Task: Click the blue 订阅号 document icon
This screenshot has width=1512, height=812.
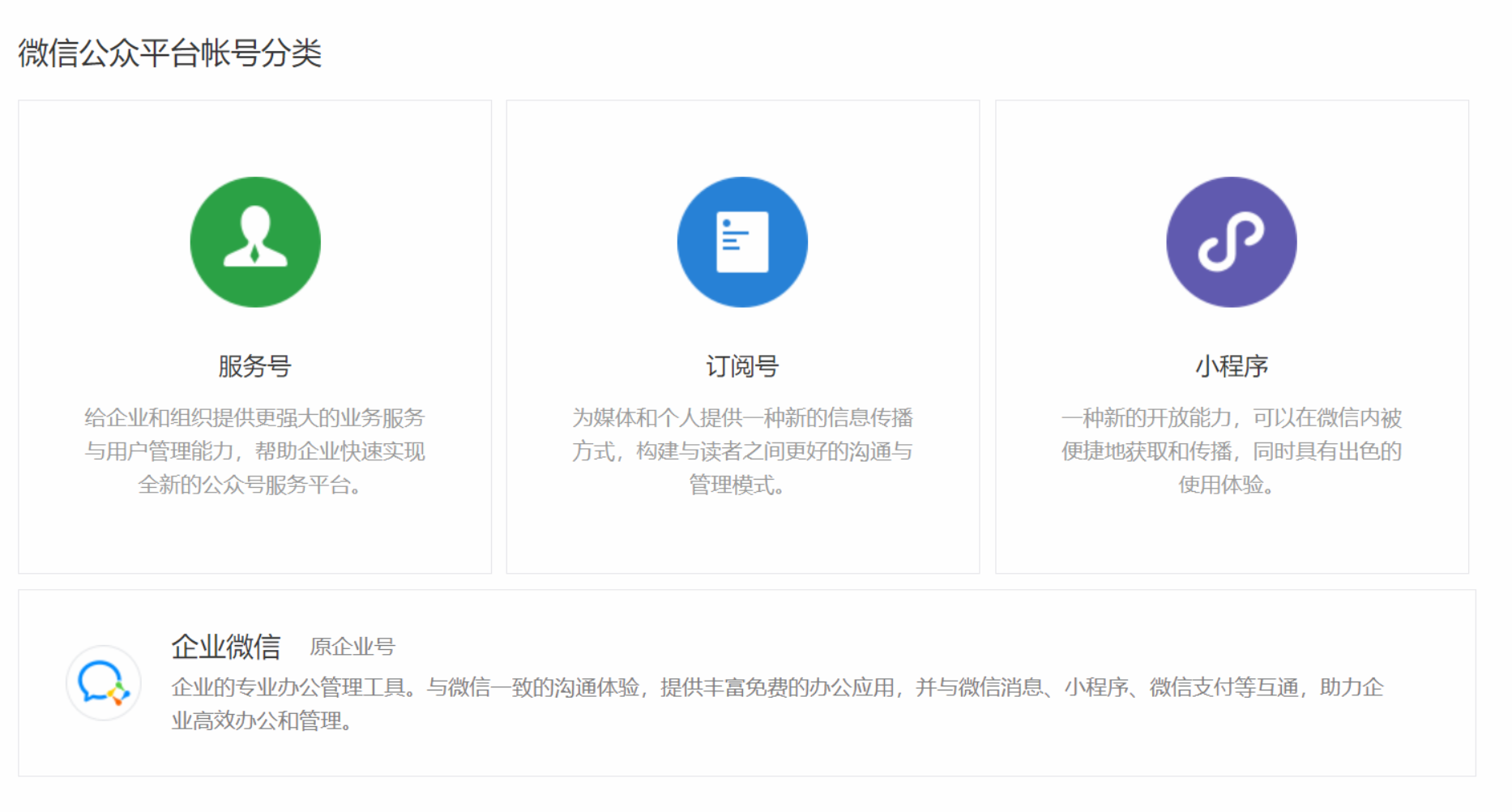Action: [742, 241]
